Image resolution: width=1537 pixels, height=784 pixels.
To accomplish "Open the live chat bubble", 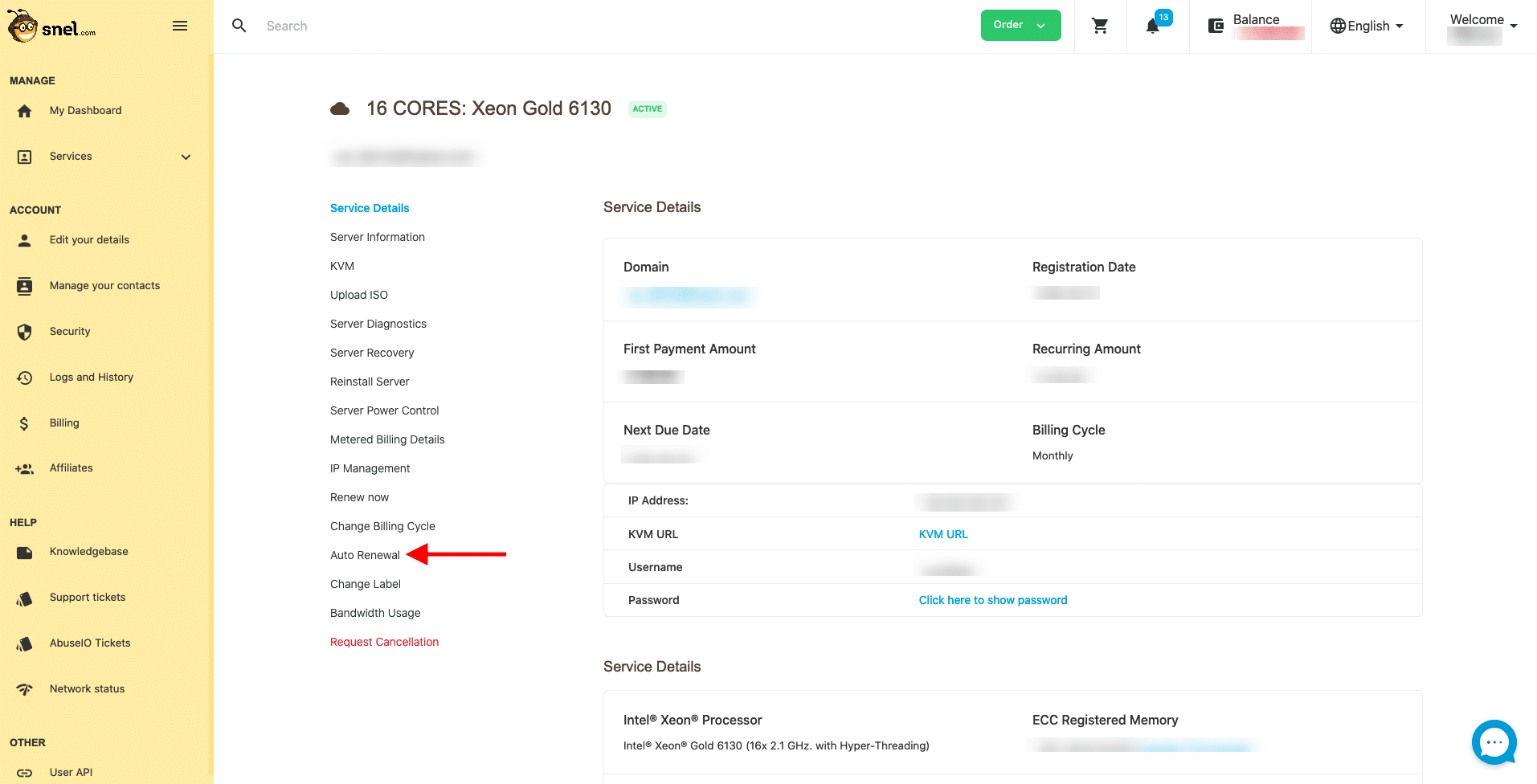I will (1494, 742).
